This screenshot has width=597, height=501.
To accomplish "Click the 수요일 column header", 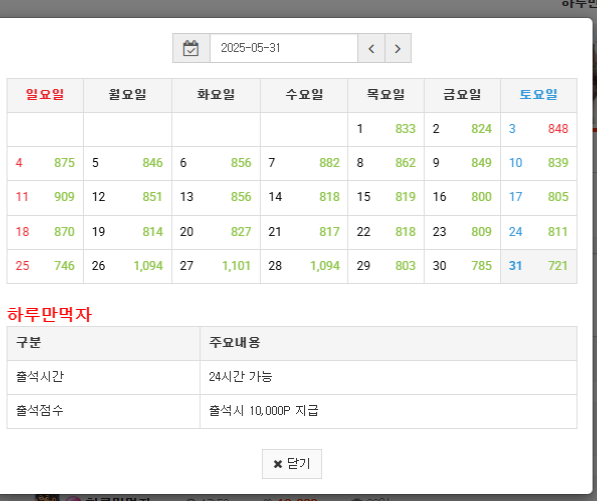I will (304, 95).
